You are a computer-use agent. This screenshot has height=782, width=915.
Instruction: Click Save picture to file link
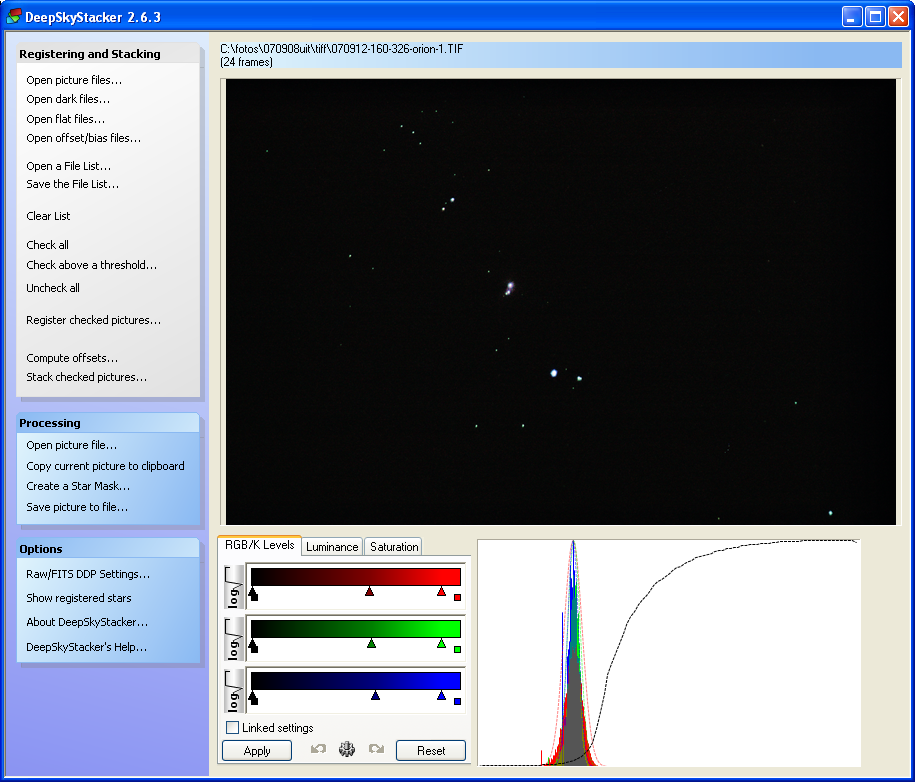tap(77, 507)
